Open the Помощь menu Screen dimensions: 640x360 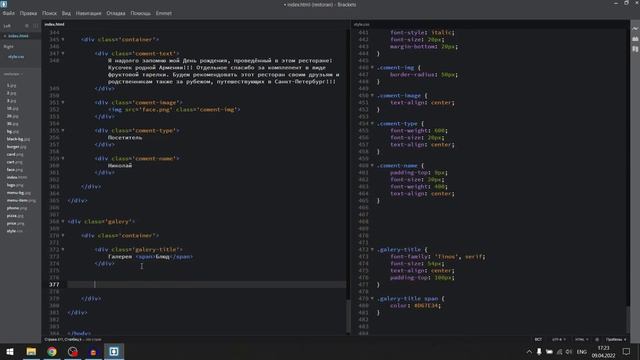coord(140,13)
